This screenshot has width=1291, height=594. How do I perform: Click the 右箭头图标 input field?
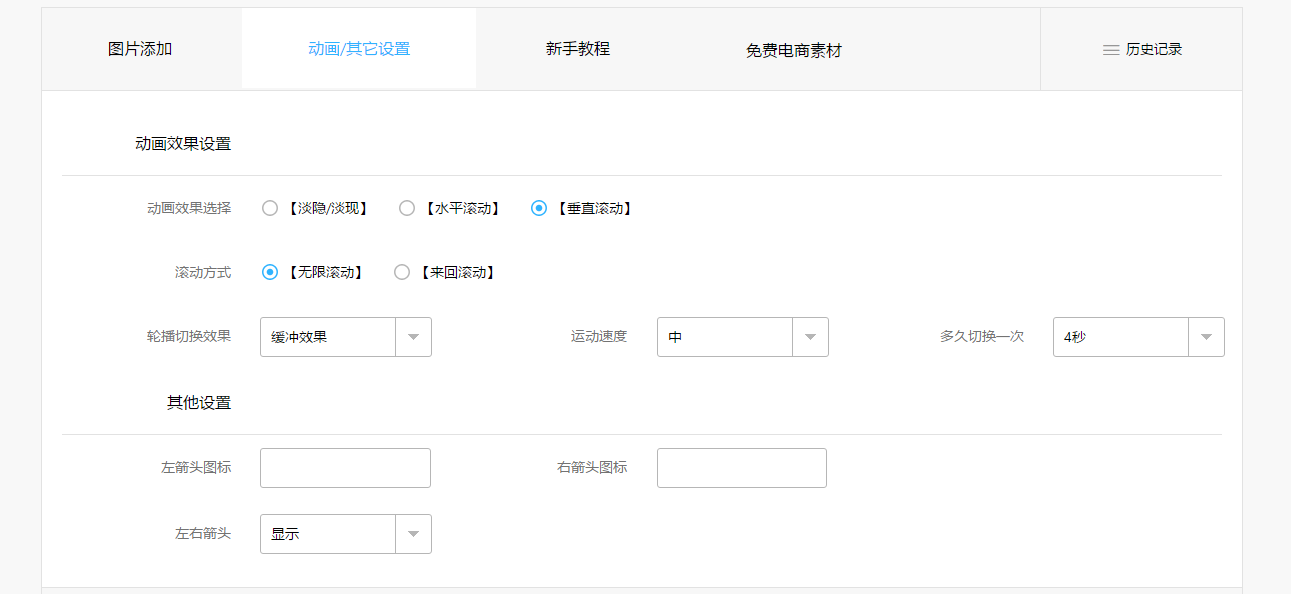742,467
